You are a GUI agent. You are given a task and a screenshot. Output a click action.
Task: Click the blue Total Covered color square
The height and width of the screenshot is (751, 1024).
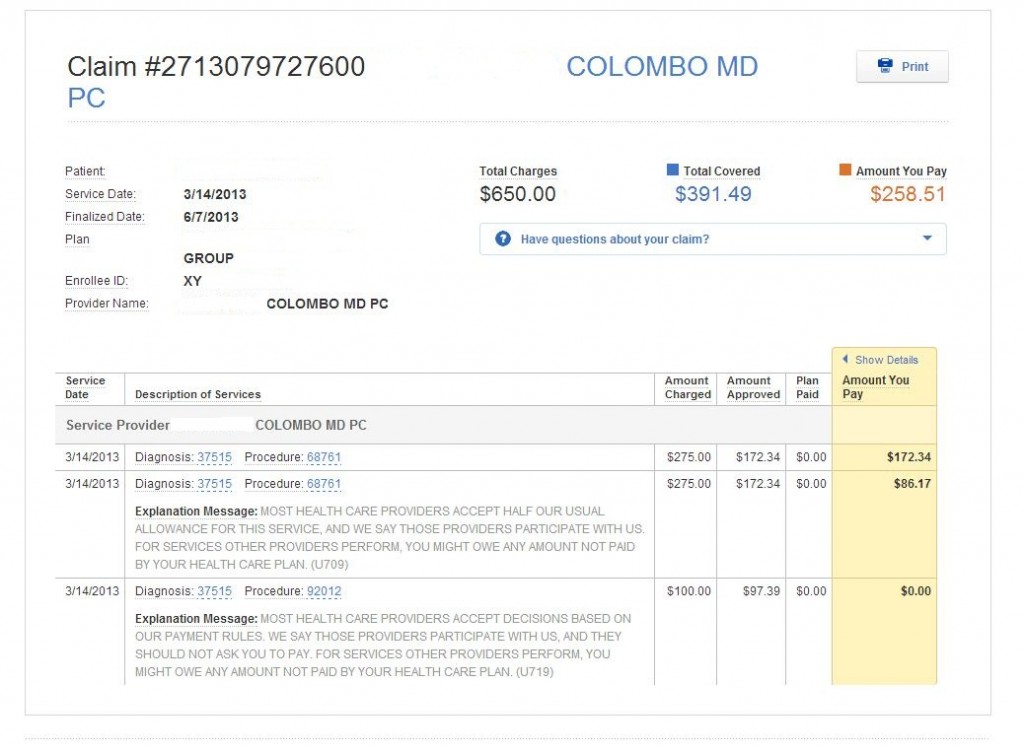(673, 171)
